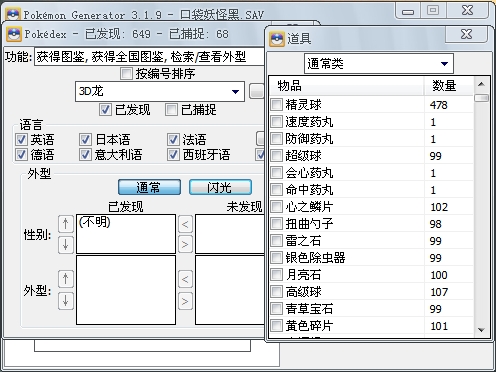Toggle the 德语 language checkbox
496x372 pixels.
pyautogui.click(x=21, y=154)
